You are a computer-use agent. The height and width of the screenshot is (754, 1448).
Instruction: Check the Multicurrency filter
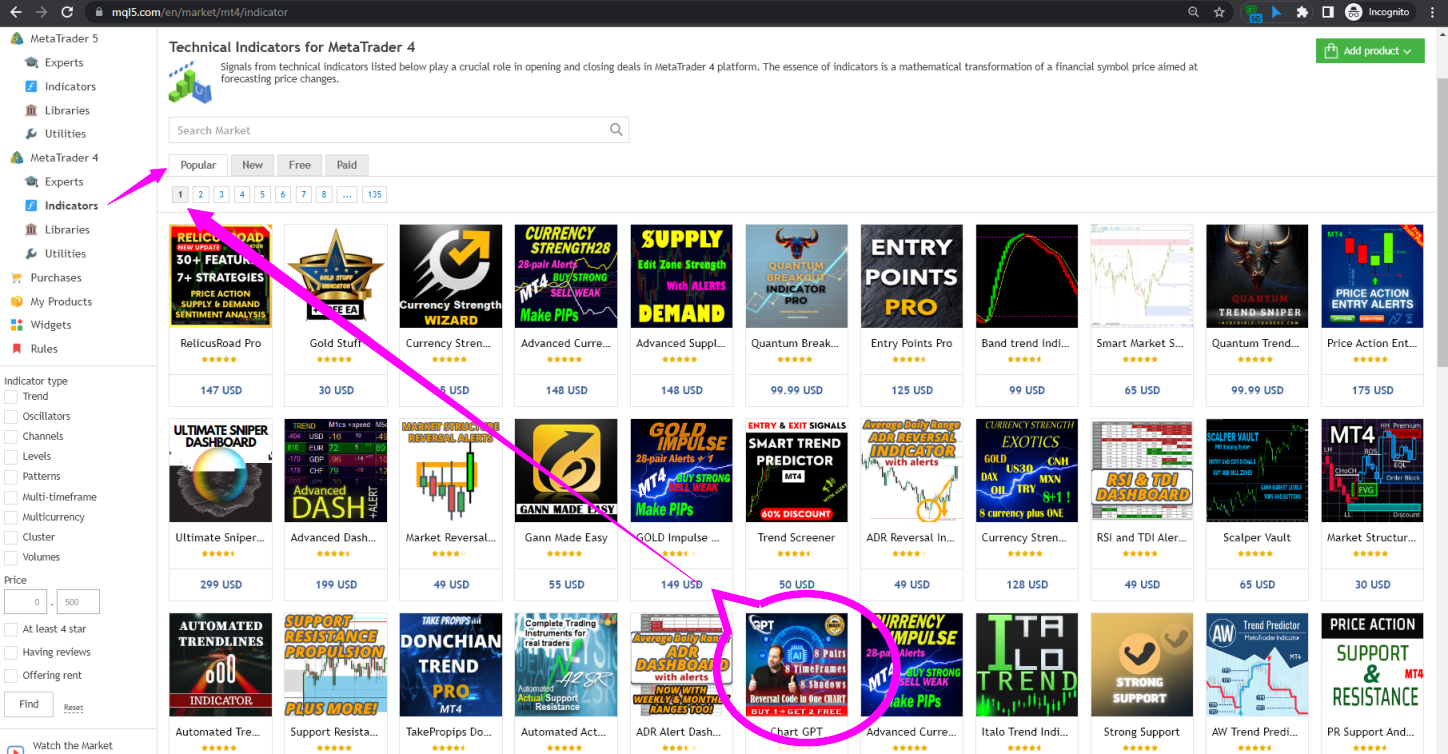[x=11, y=517]
